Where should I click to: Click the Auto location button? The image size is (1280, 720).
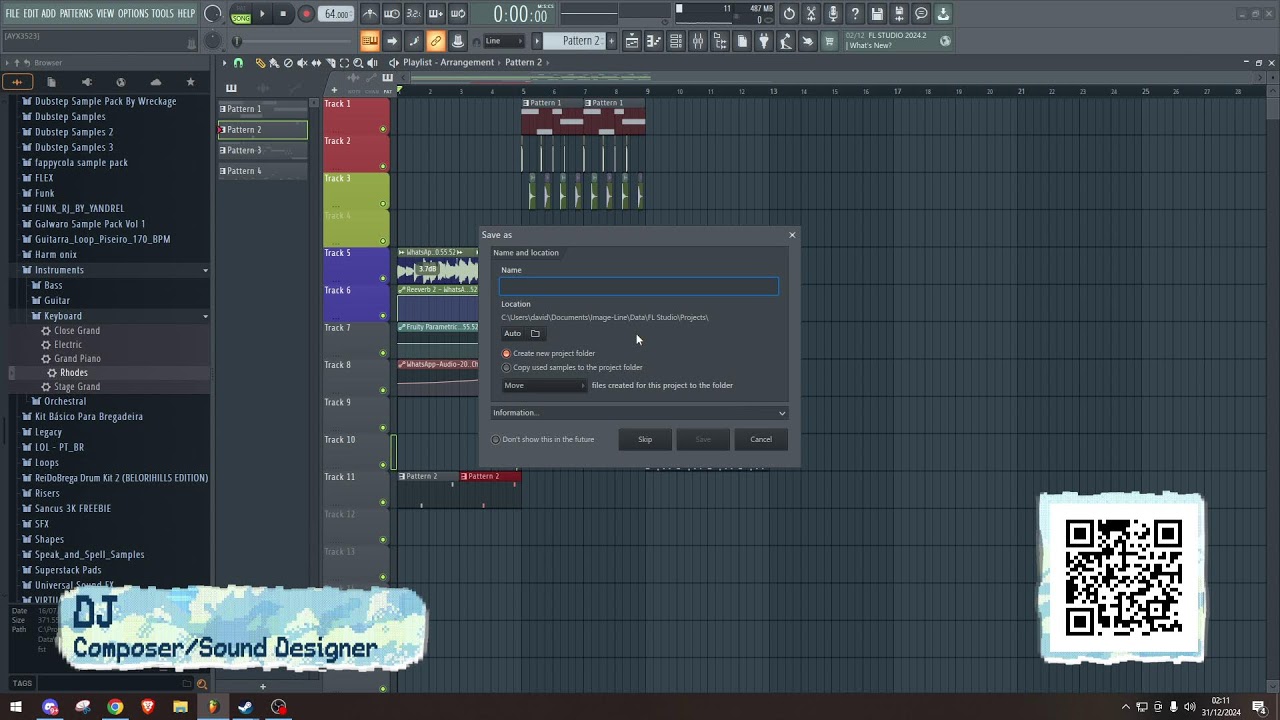pos(513,333)
